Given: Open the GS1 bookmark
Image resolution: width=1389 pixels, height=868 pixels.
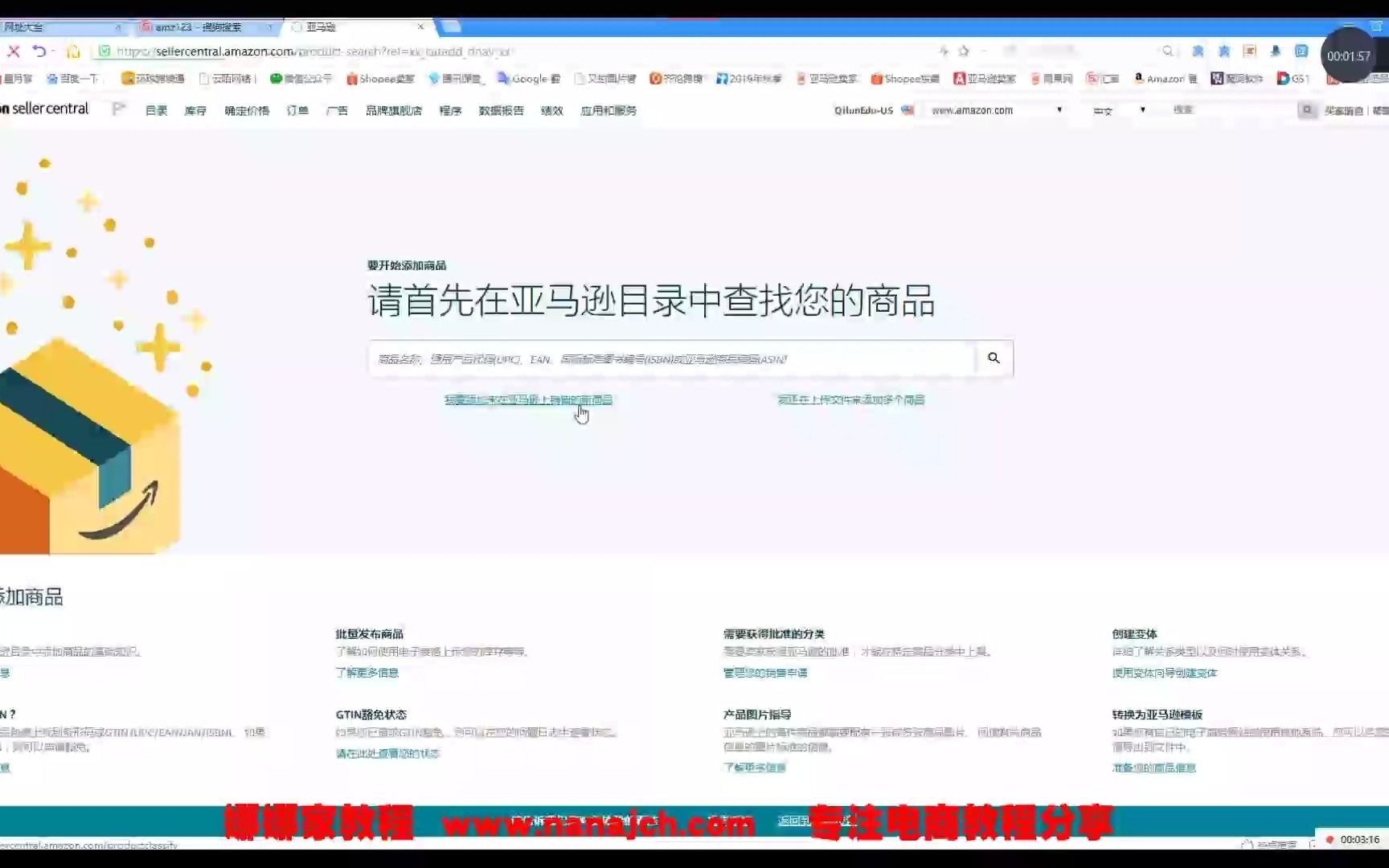Looking at the screenshot, I should [x=1293, y=79].
